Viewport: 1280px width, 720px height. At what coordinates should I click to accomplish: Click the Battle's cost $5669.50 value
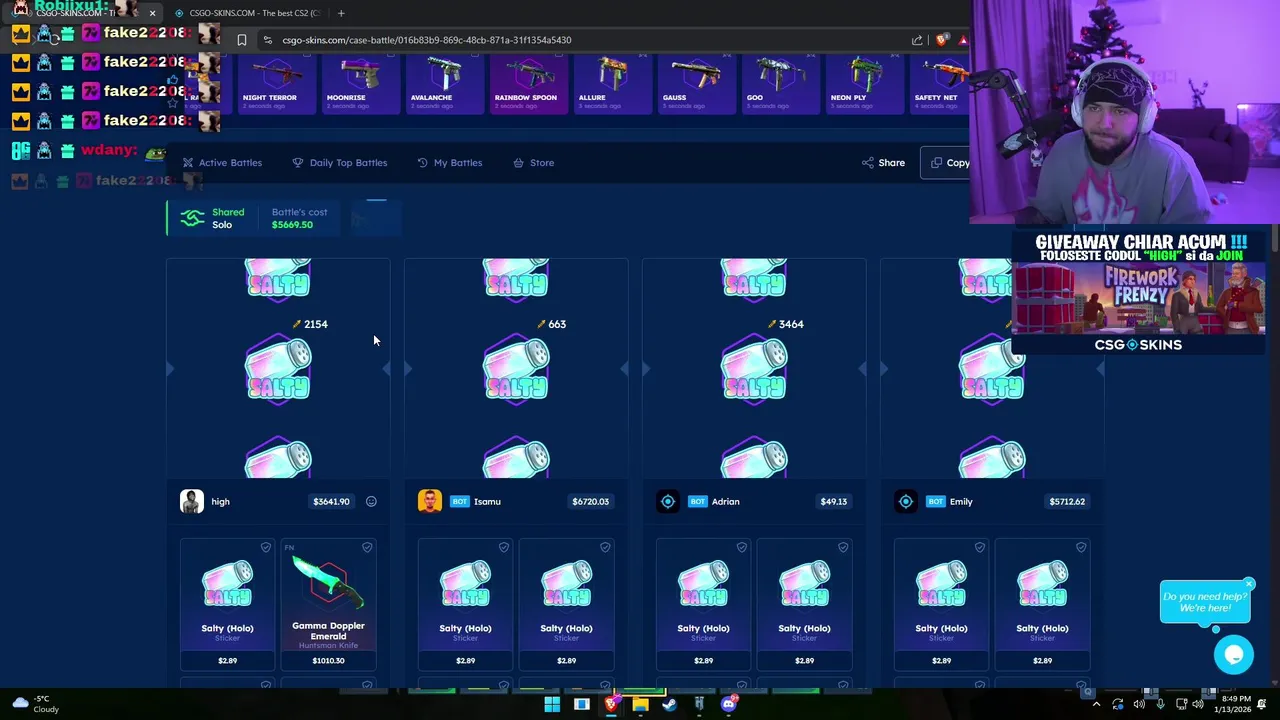tap(292, 225)
